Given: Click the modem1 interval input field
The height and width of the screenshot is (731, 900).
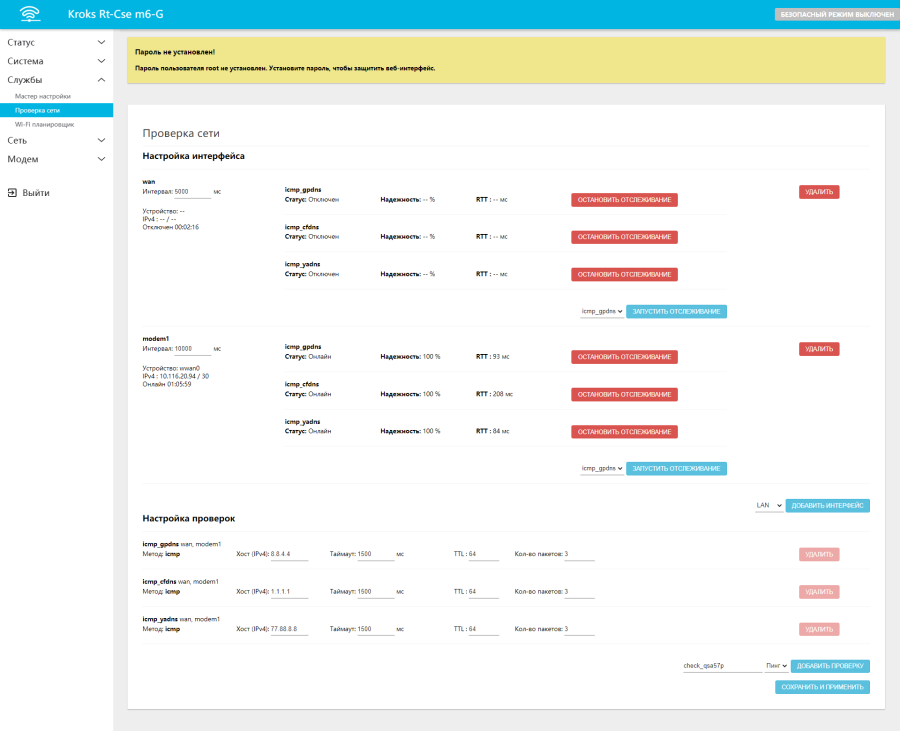Looking at the screenshot, I should coord(192,349).
